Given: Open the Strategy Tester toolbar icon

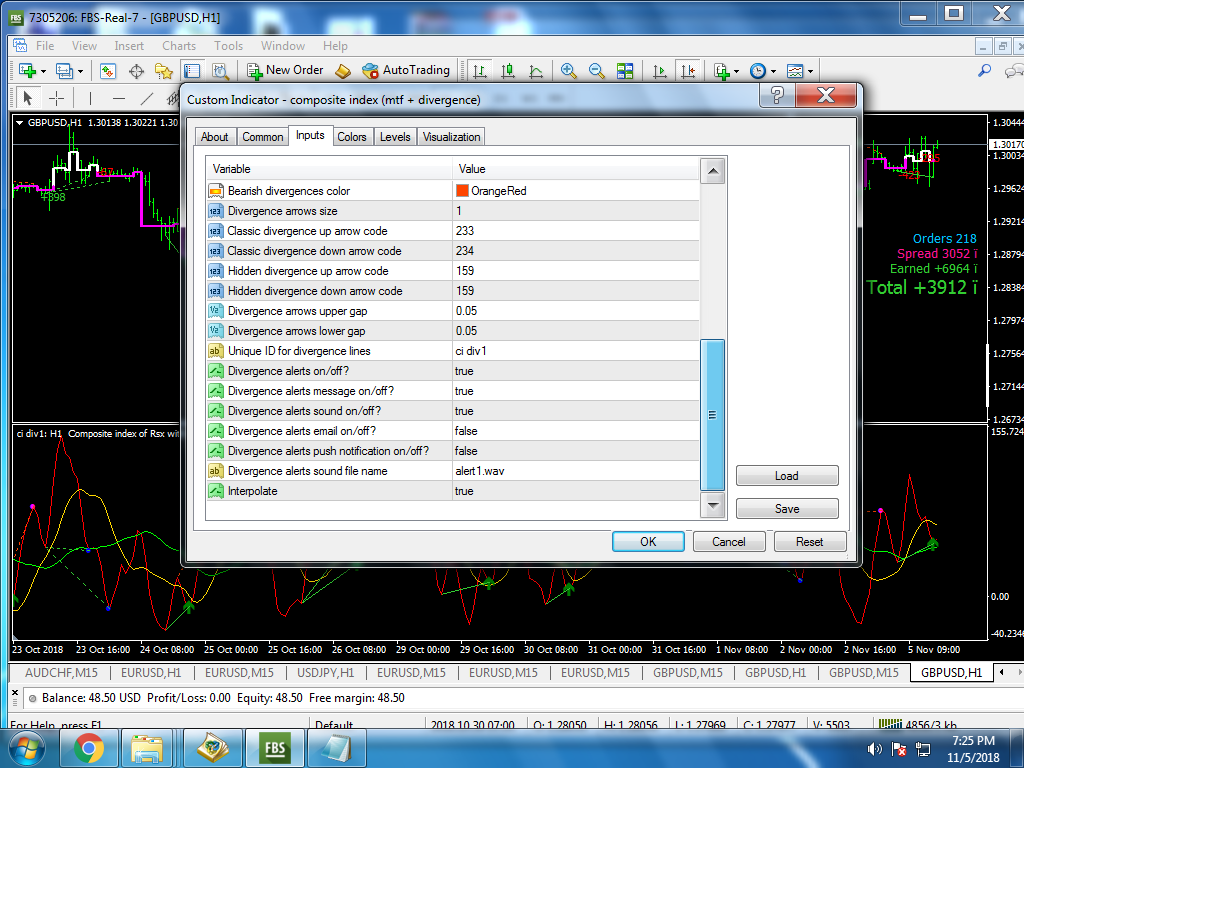Looking at the screenshot, I should pos(220,71).
